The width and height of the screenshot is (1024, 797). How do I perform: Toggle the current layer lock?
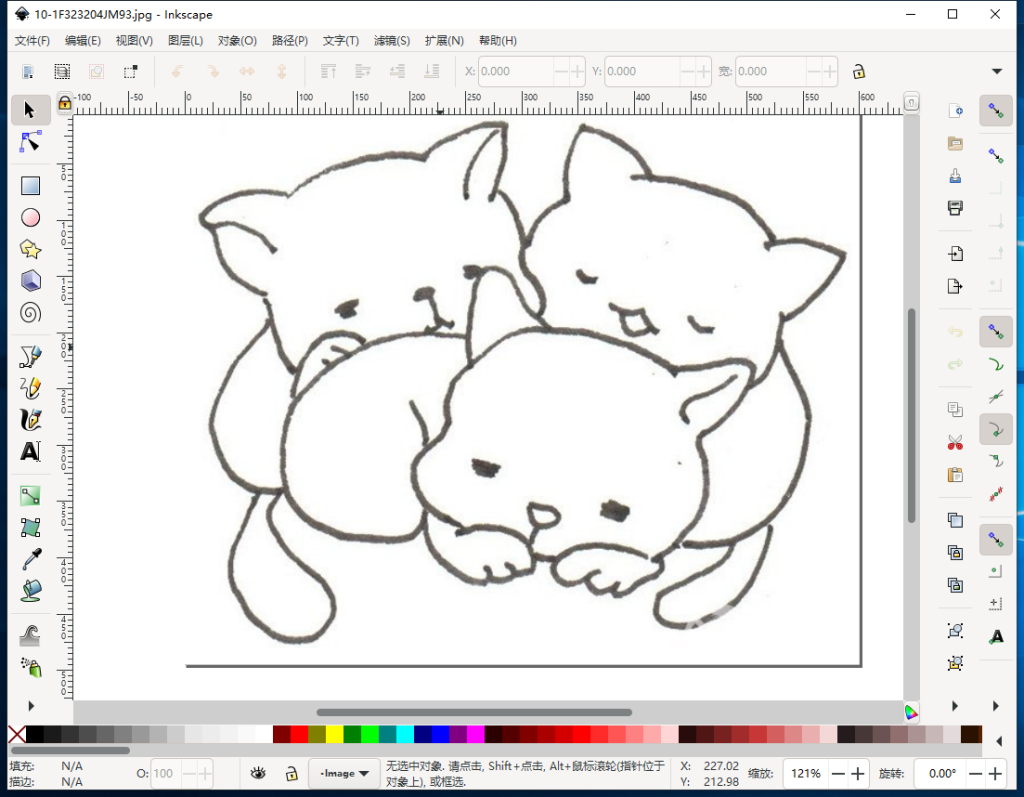click(x=290, y=773)
